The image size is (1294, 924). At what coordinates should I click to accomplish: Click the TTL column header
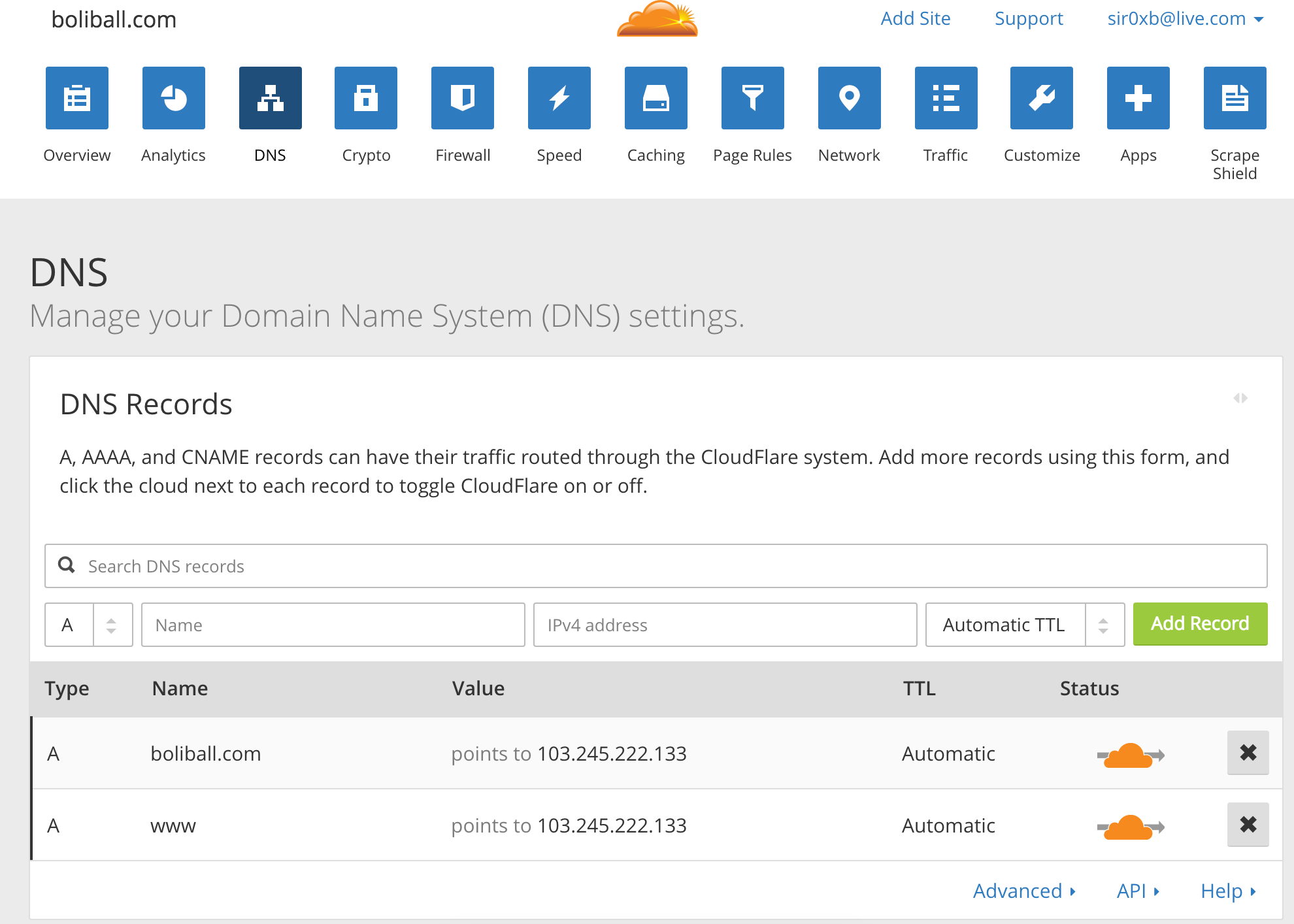(919, 688)
